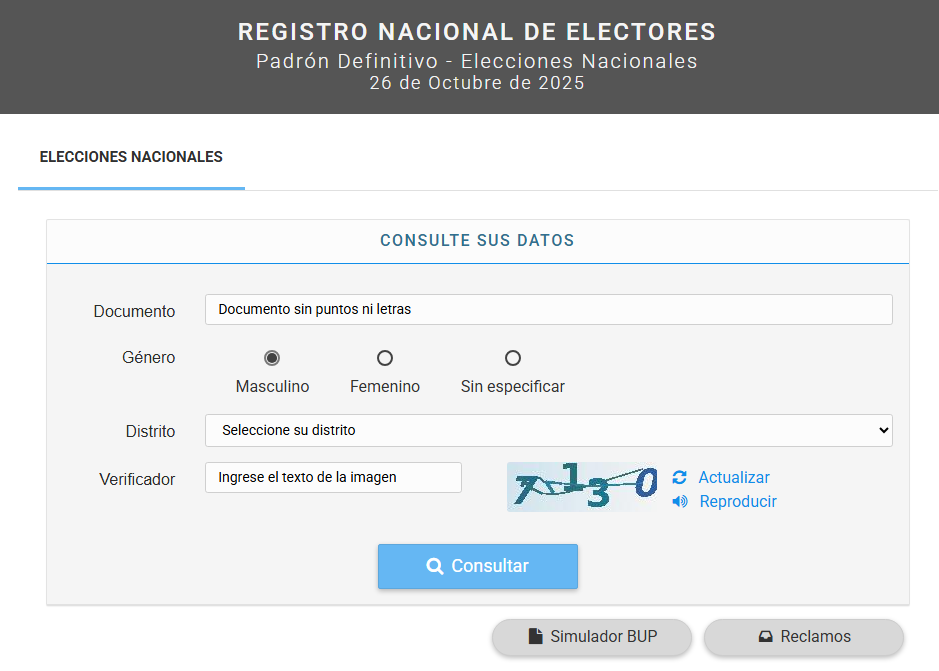Click the refresh icon beside Actualizar
The height and width of the screenshot is (671, 939).
pos(680,478)
